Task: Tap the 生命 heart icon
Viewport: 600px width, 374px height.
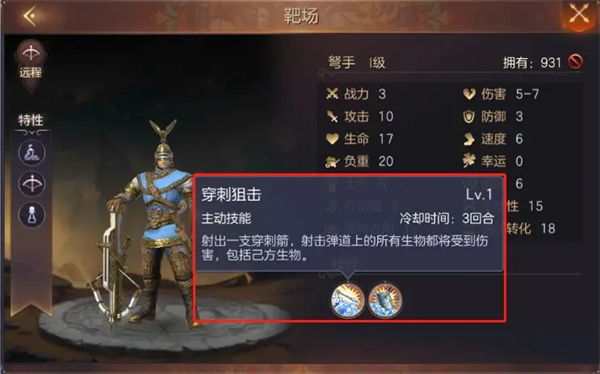Action: [x=332, y=139]
